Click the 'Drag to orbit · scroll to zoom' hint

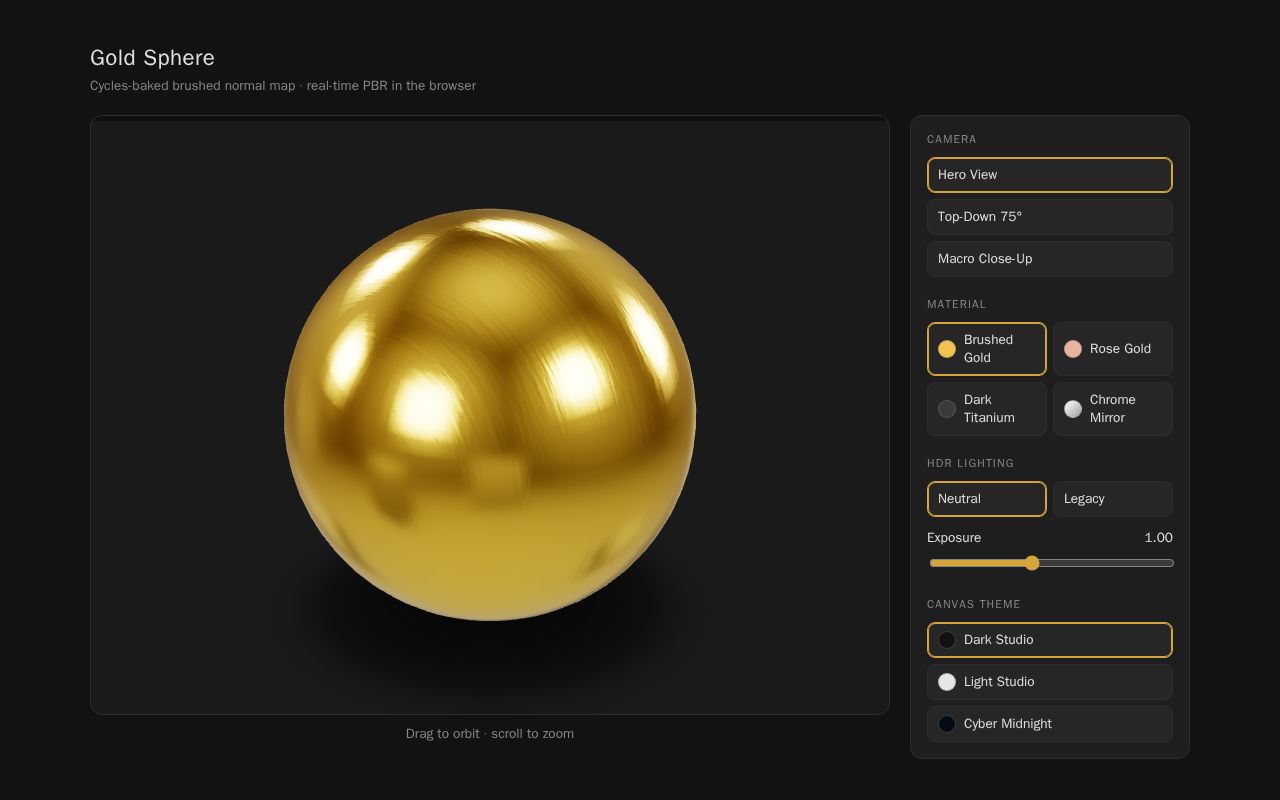[490, 734]
